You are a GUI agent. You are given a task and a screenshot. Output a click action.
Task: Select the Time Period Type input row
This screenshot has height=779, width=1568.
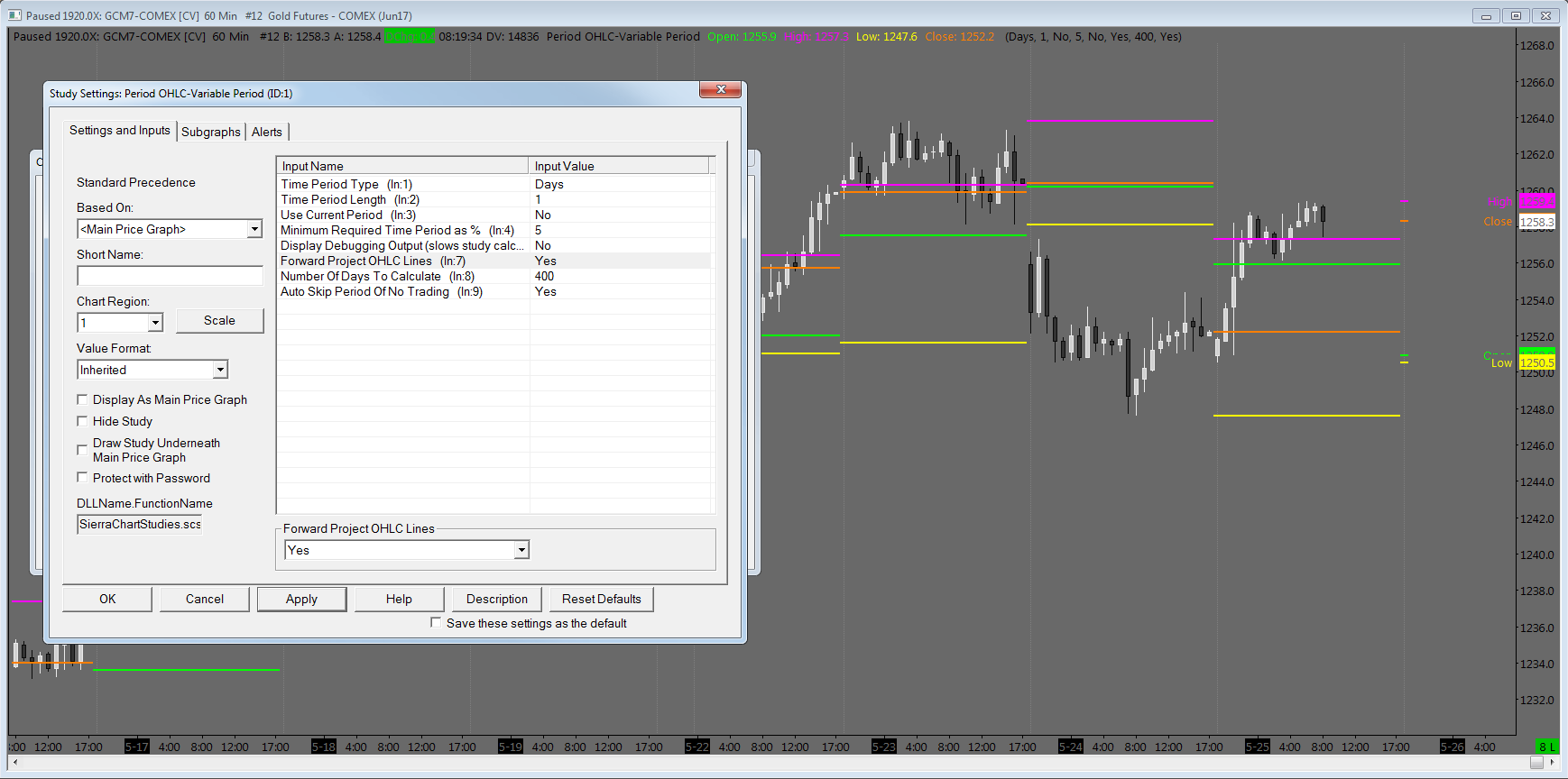pos(494,184)
